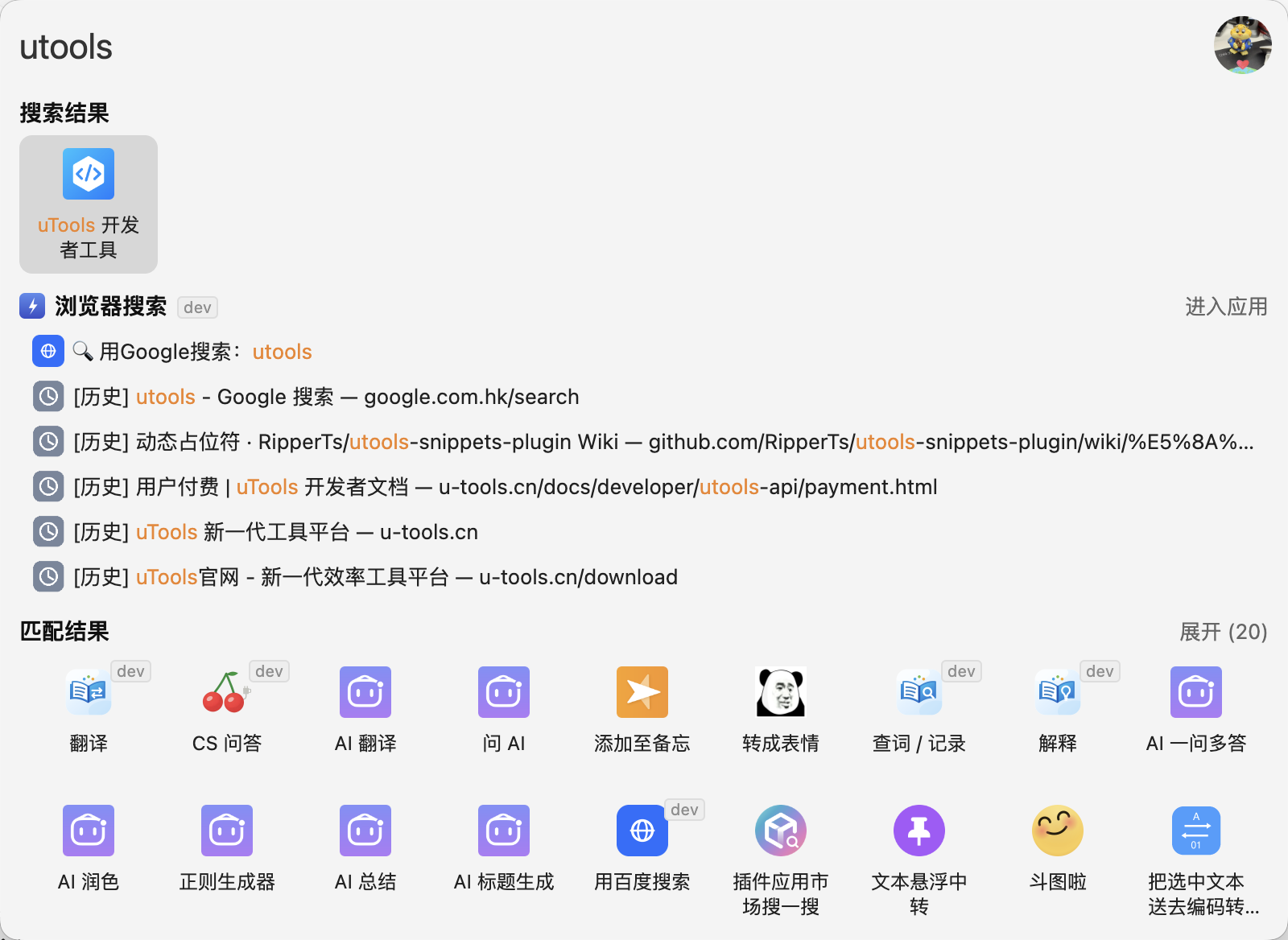Screen dimensions: 1288x940
Task: Launch the 正则生成器 icon
Action: [227, 831]
